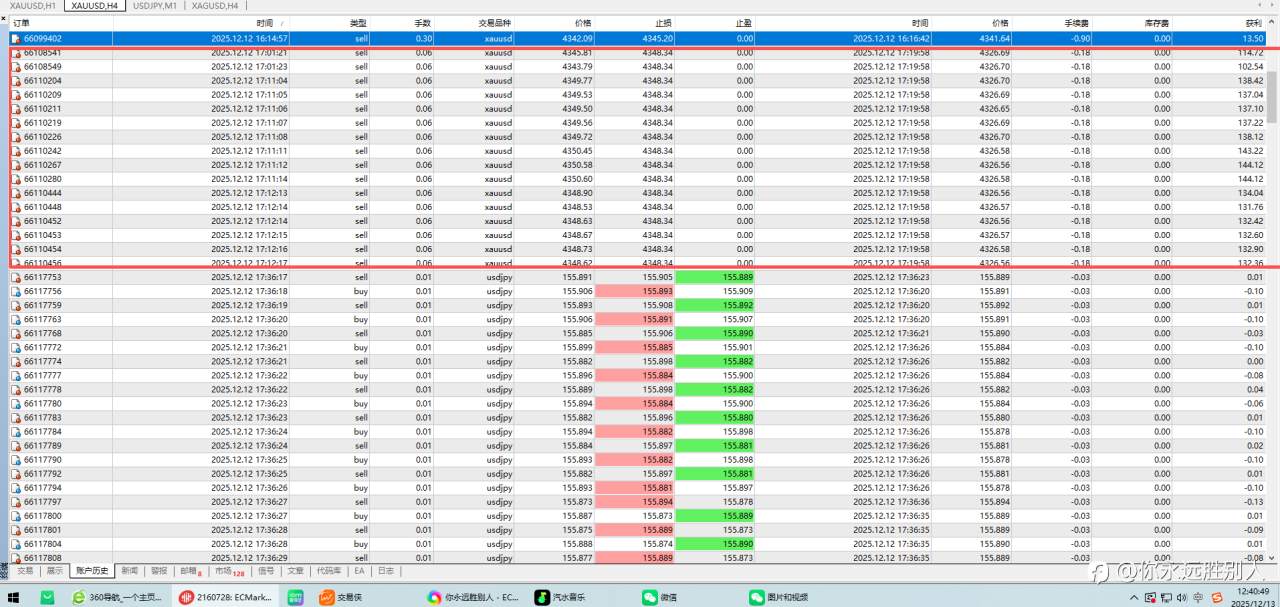The width and height of the screenshot is (1280, 607).
Task: Open the 新闻 tab
Action: (130, 571)
